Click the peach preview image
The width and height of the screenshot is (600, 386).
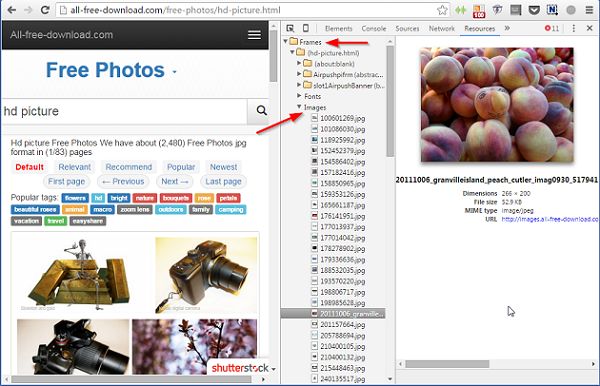[x=497, y=104]
